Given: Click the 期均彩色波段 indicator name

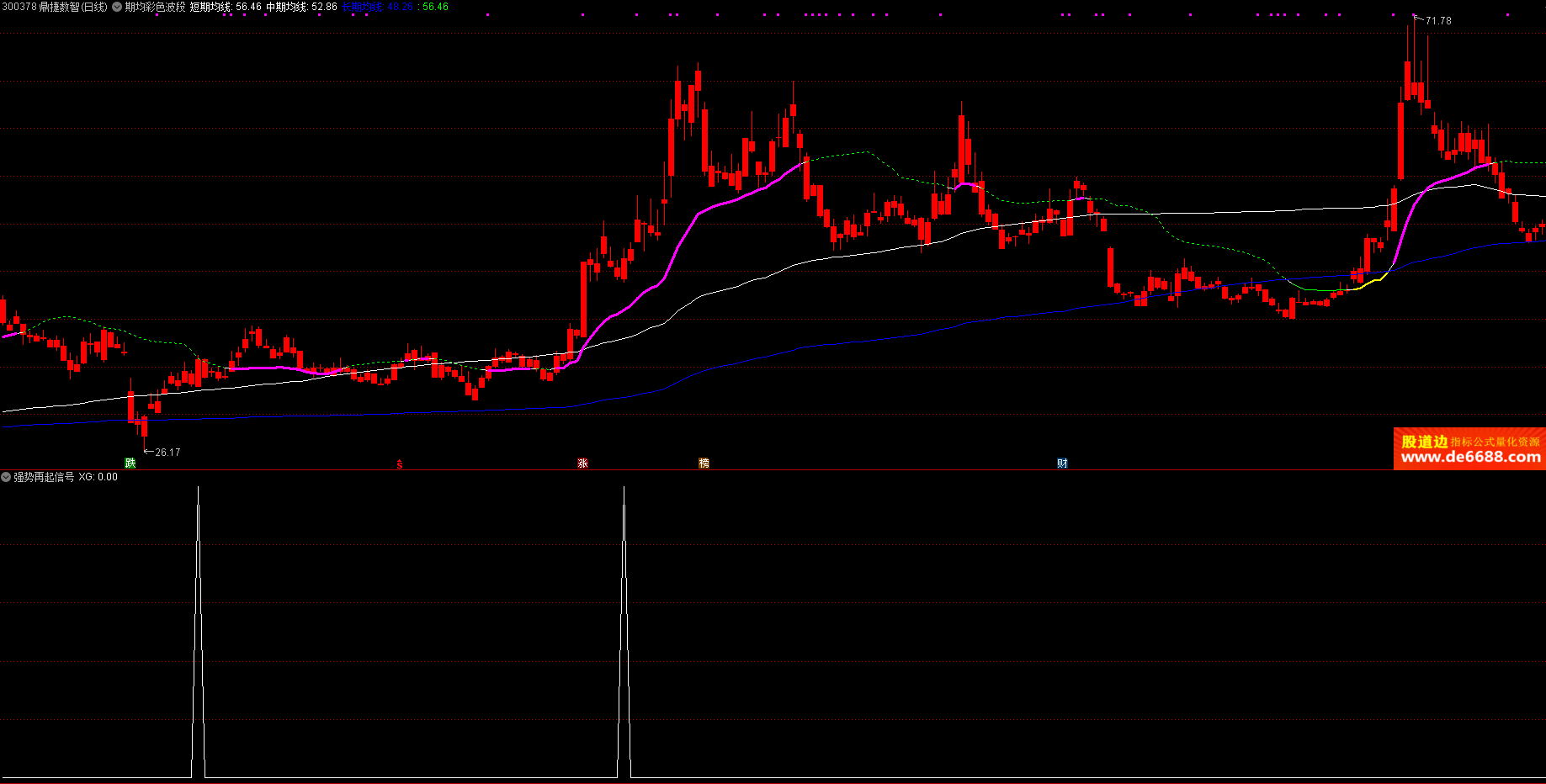Looking at the screenshot, I should [155, 7].
